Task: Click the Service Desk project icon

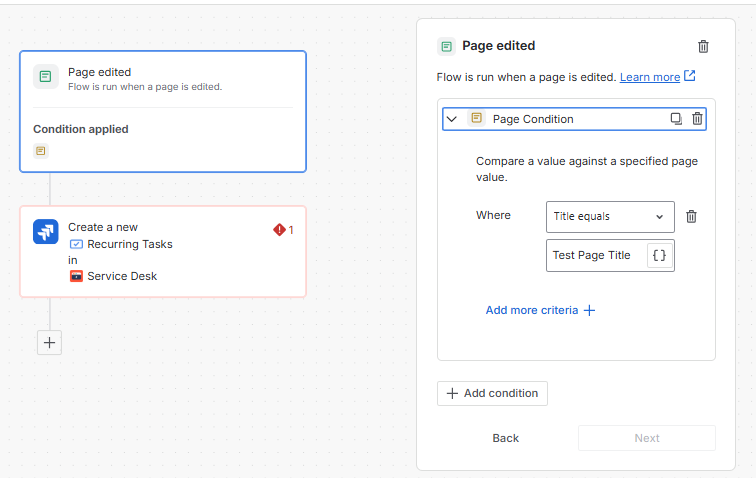Action: point(76,276)
